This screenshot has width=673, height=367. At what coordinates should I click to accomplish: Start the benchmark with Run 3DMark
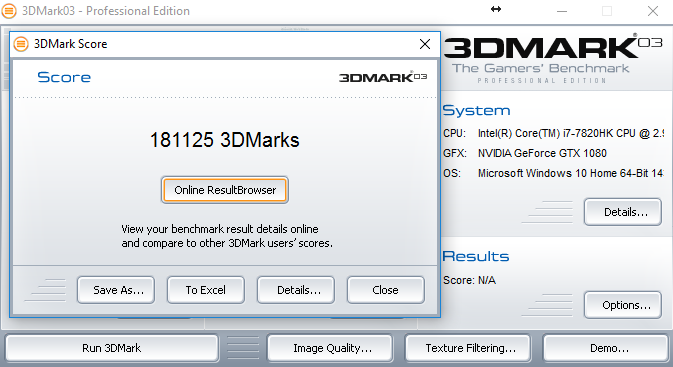tap(112, 348)
